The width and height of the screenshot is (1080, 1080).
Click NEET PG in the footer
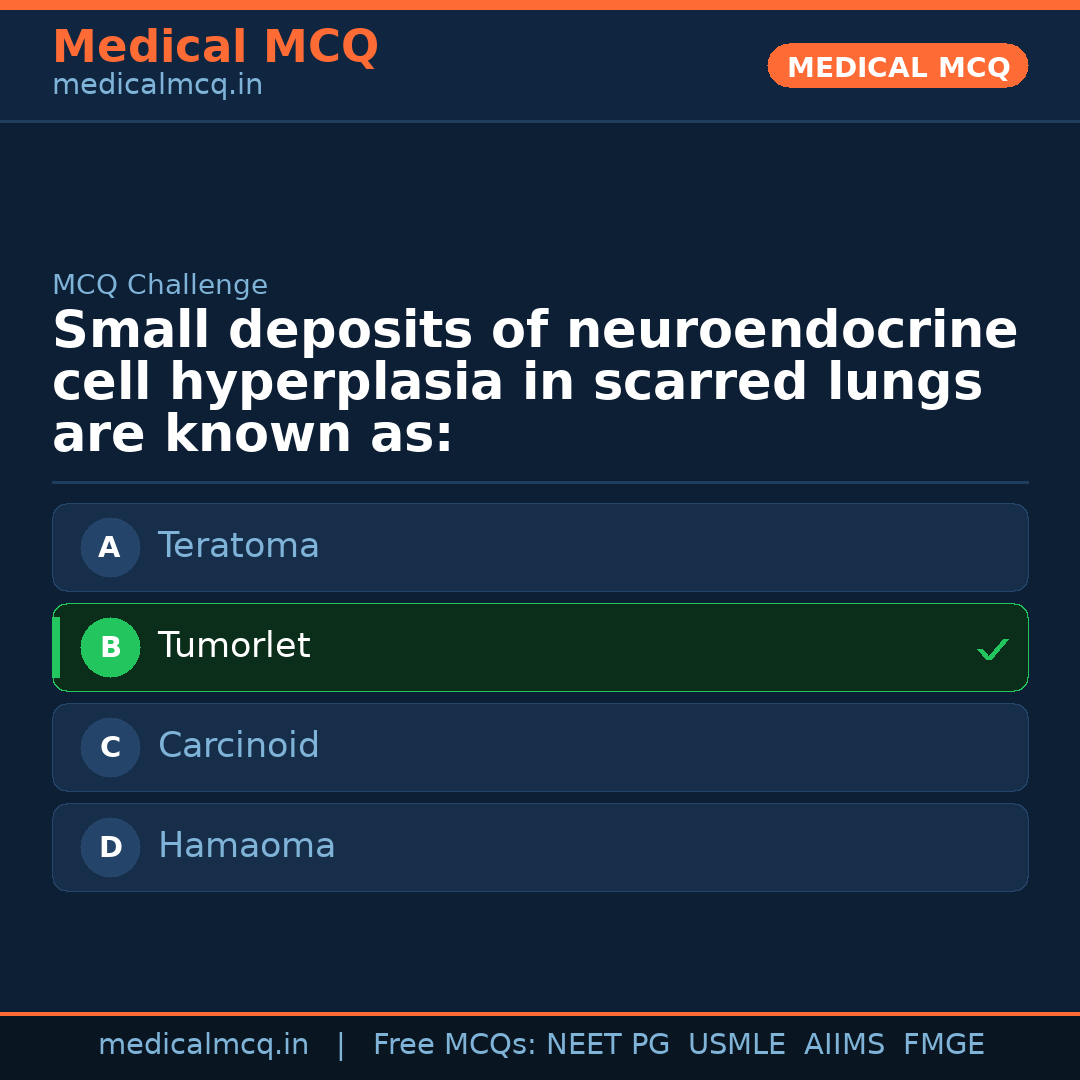[608, 1045]
